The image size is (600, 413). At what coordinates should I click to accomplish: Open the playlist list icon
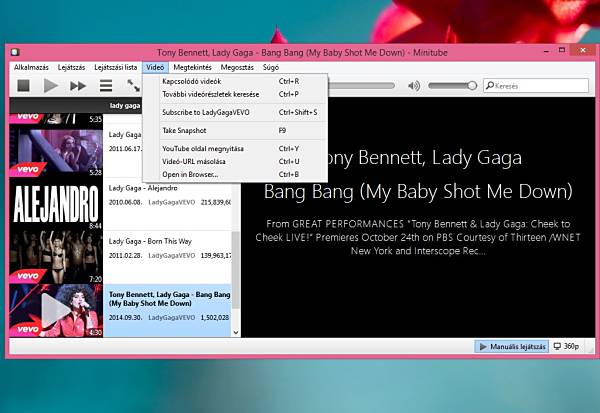[x=106, y=85]
